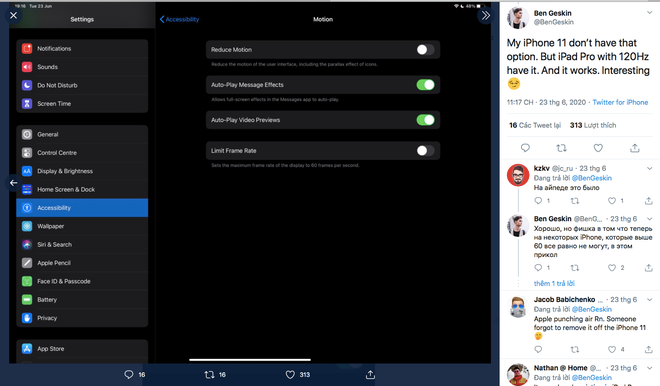Go back to Accessibility page
This screenshot has width=660, height=386.
[x=179, y=19]
